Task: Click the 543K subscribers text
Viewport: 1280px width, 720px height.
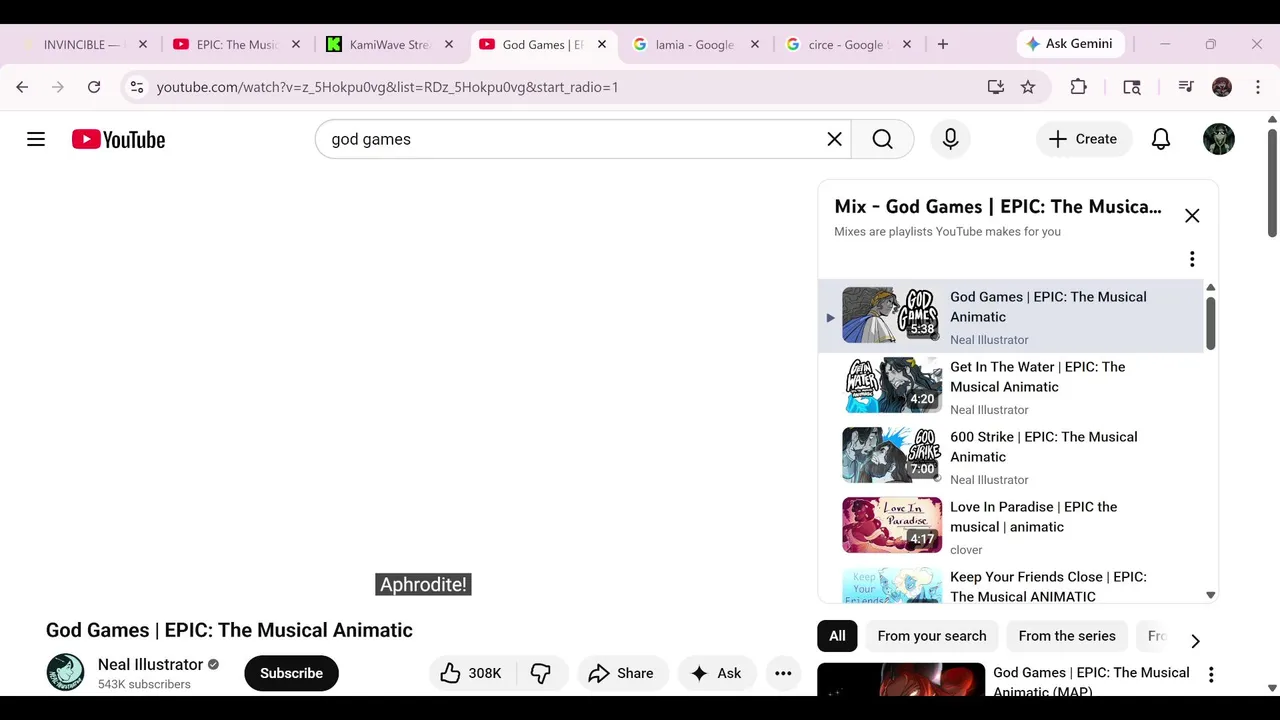Action: (x=144, y=684)
